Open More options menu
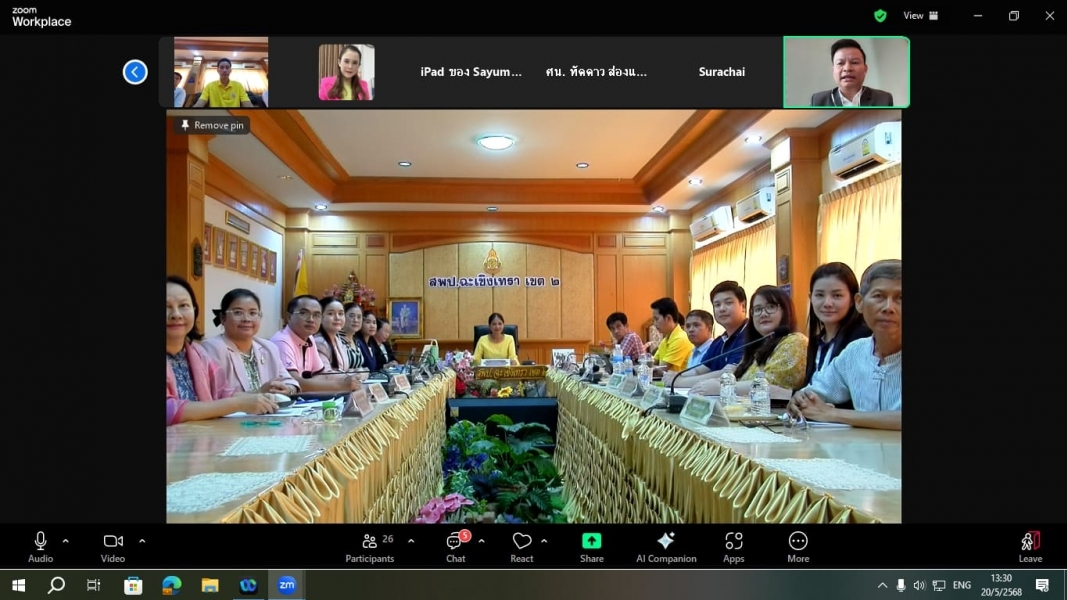 click(x=798, y=547)
